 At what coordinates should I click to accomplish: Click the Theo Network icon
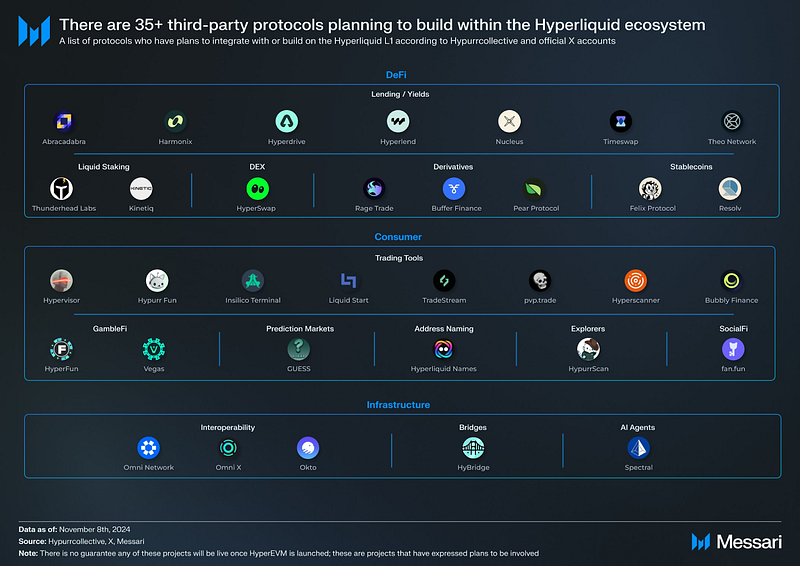[732, 121]
